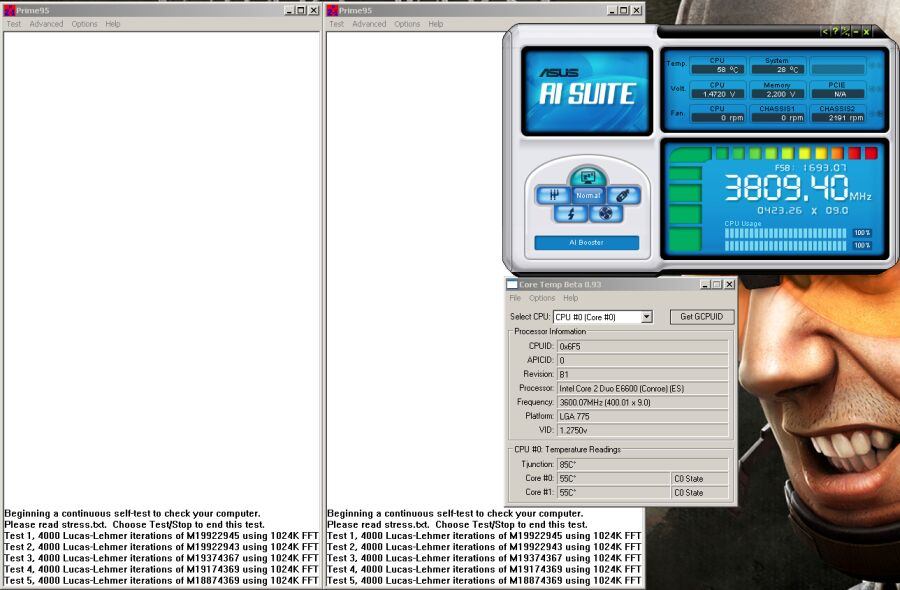Click the FSB 1693.07 readout
900x590 pixels.
810,168
